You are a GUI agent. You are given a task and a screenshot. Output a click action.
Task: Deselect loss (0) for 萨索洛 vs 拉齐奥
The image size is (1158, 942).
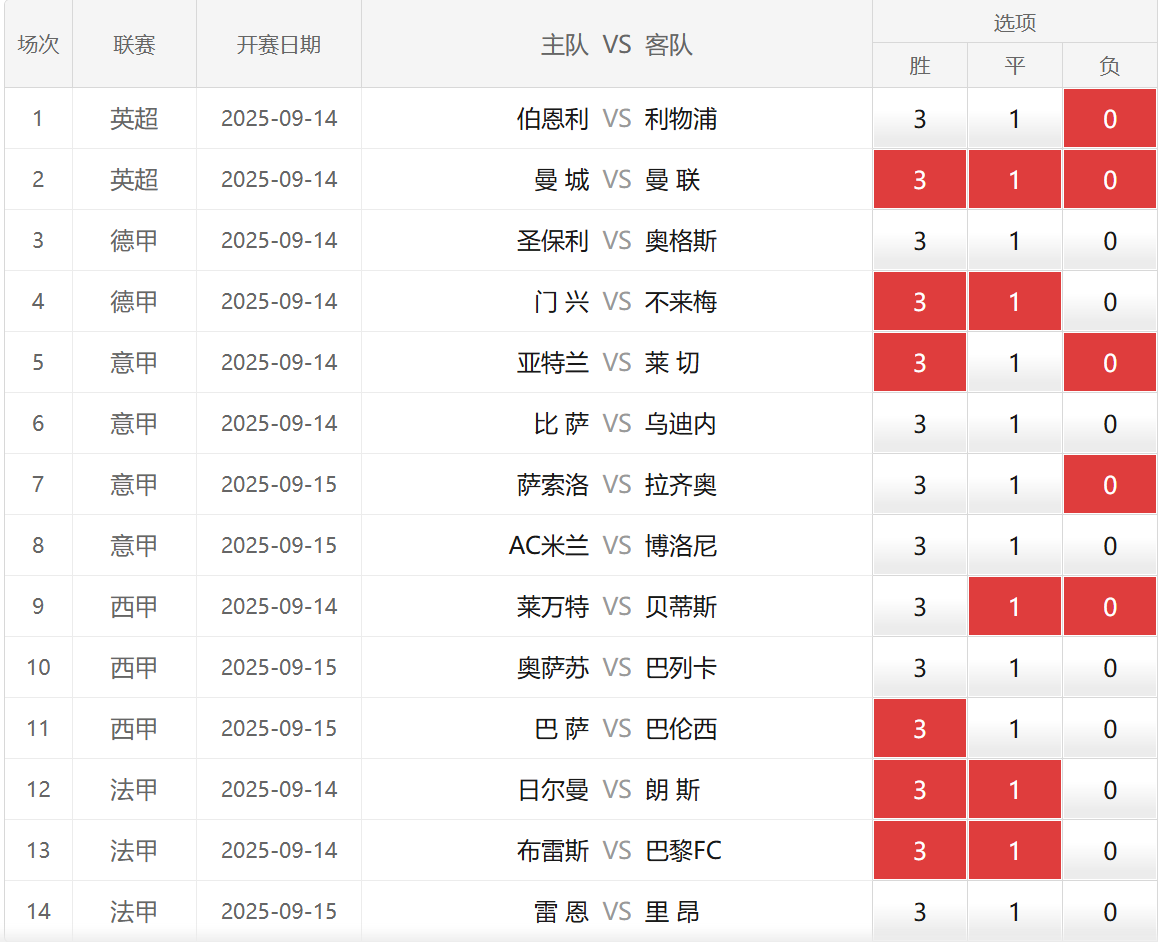[x=1110, y=484]
